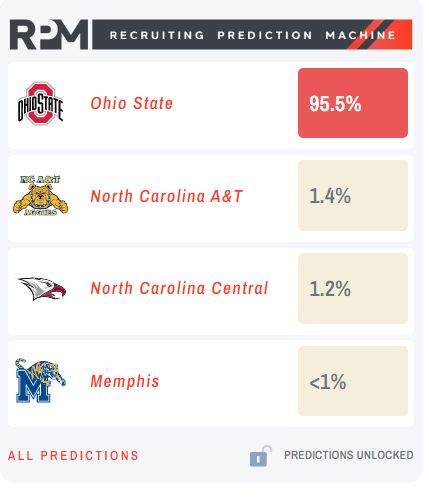Viewport: 429px width, 503px height.
Task: Click the Memphis Tigers logo
Action: (x=40, y=381)
